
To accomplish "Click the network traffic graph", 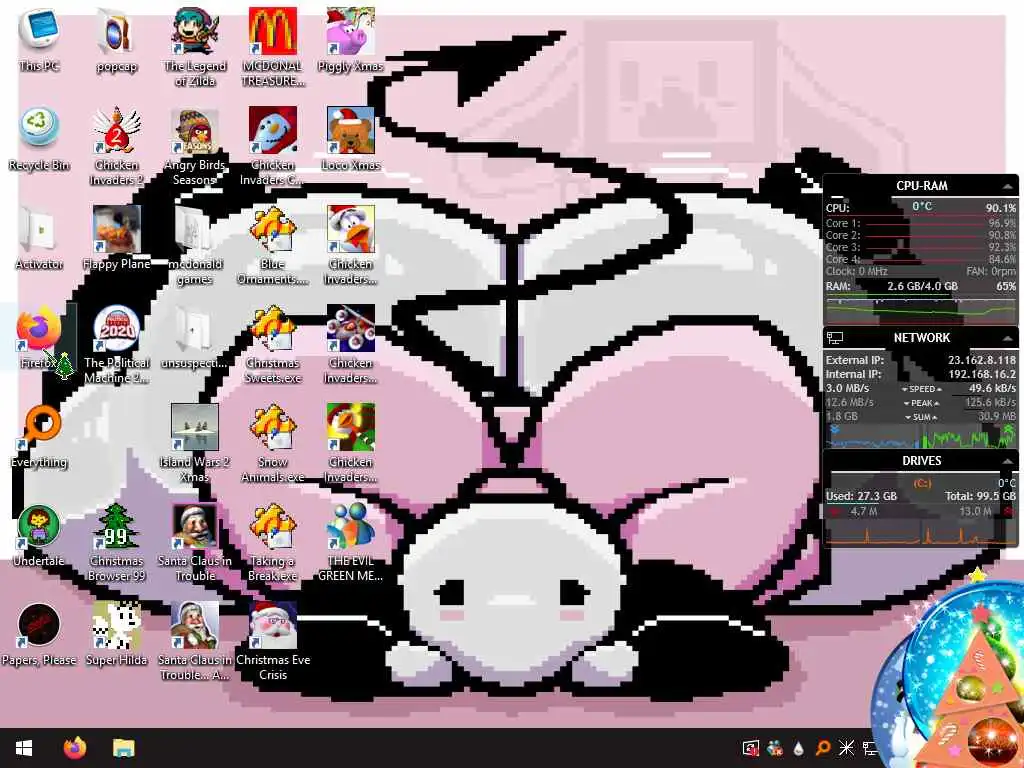I will (921, 436).
